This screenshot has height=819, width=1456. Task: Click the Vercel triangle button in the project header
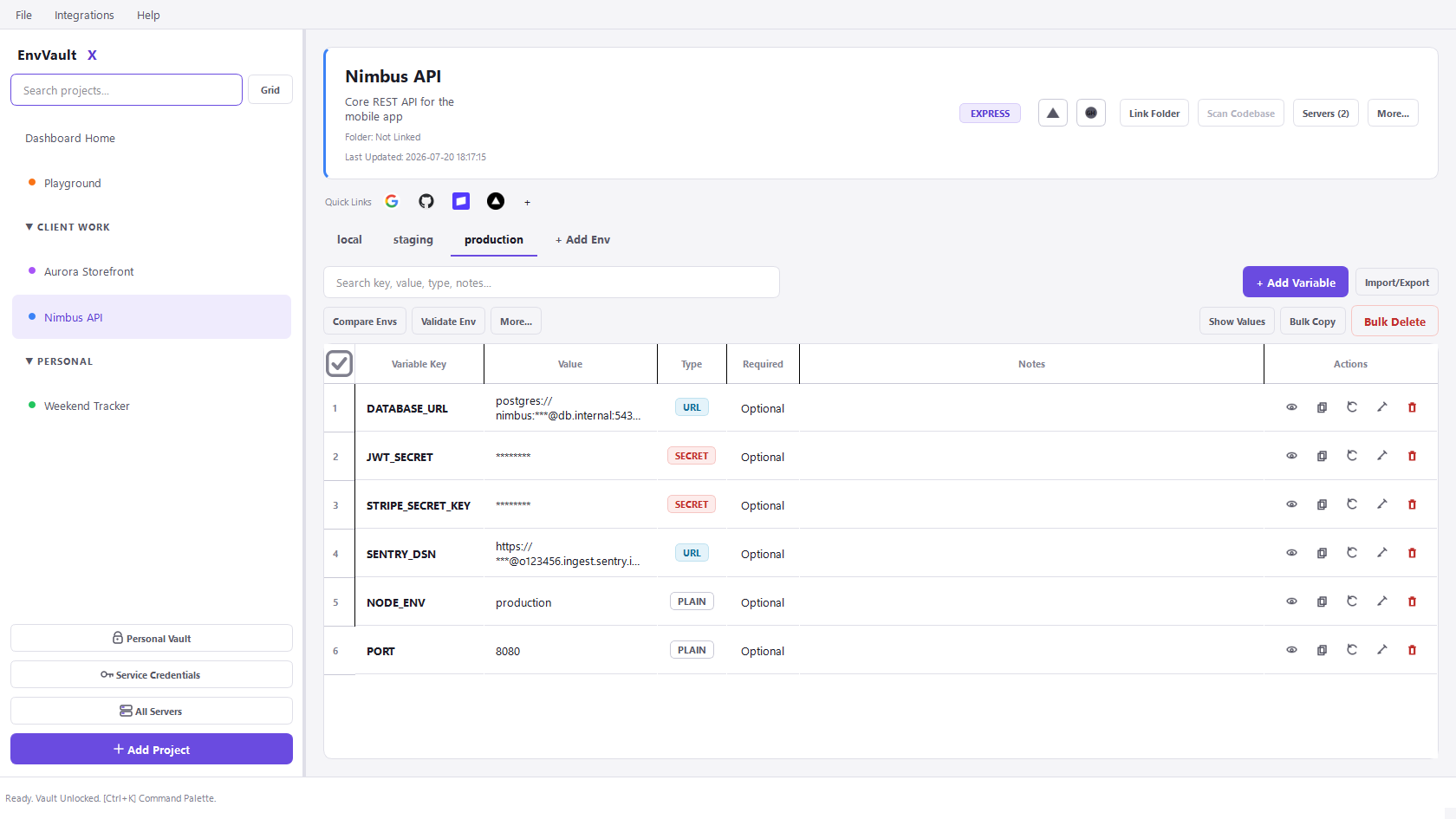pyautogui.click(x=1053, y=113)
